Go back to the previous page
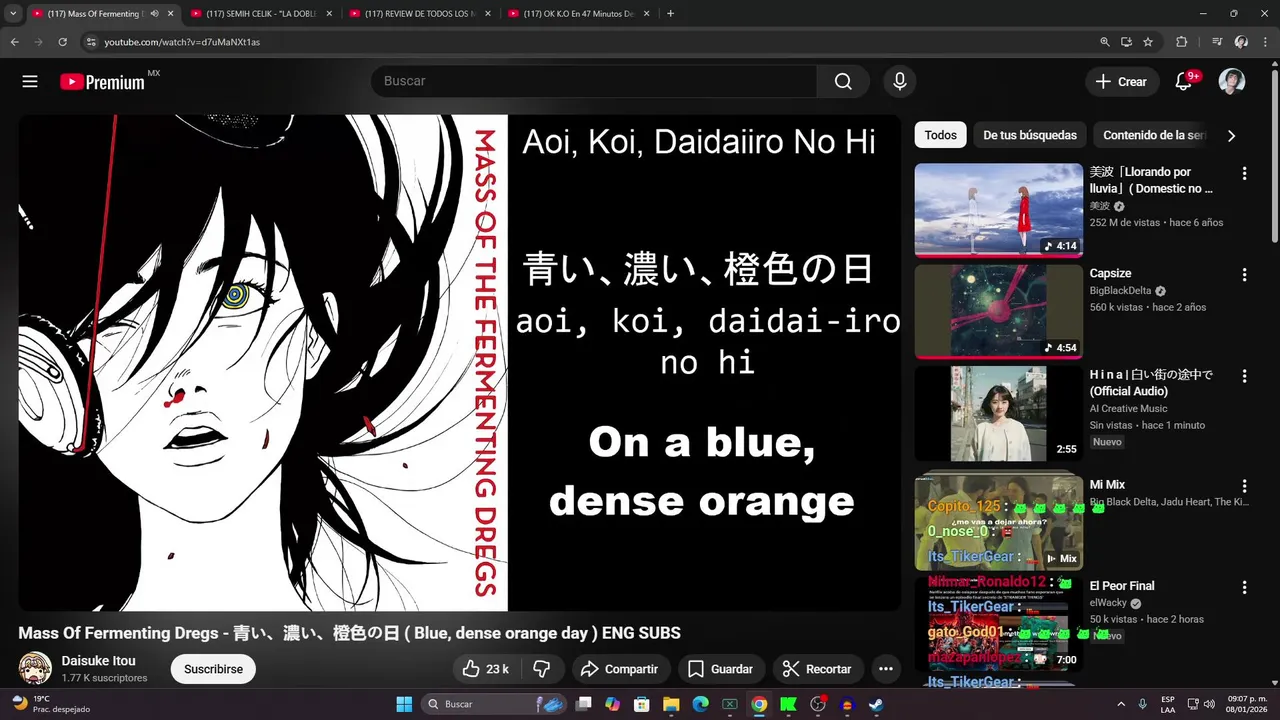 coord(14,42)
